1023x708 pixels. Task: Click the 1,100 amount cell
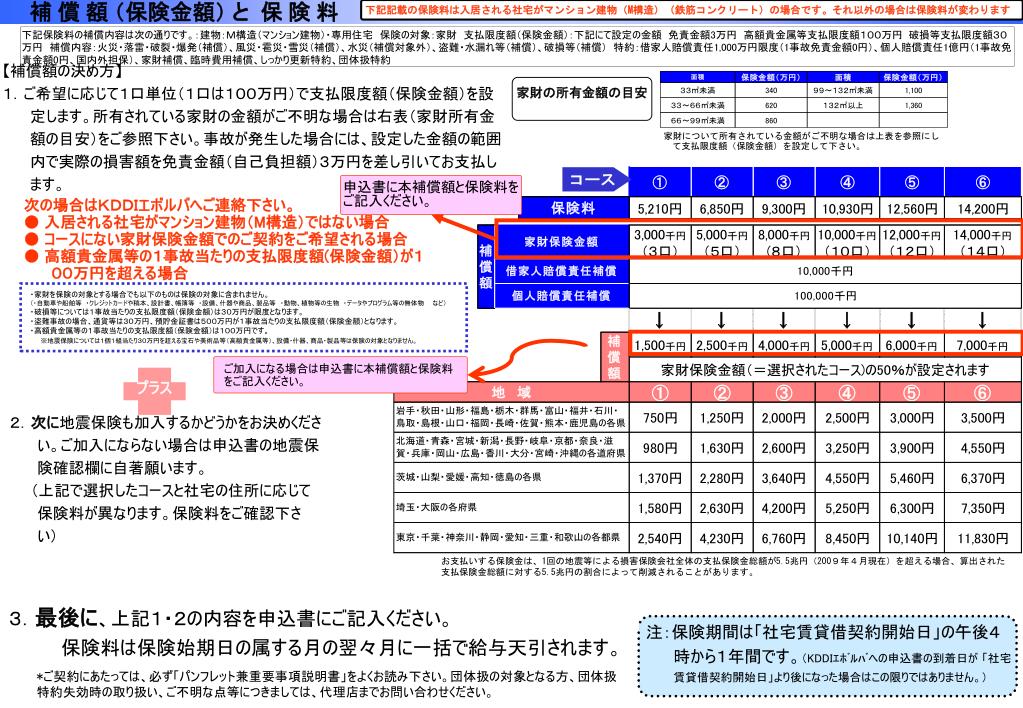tap(913, 90)
